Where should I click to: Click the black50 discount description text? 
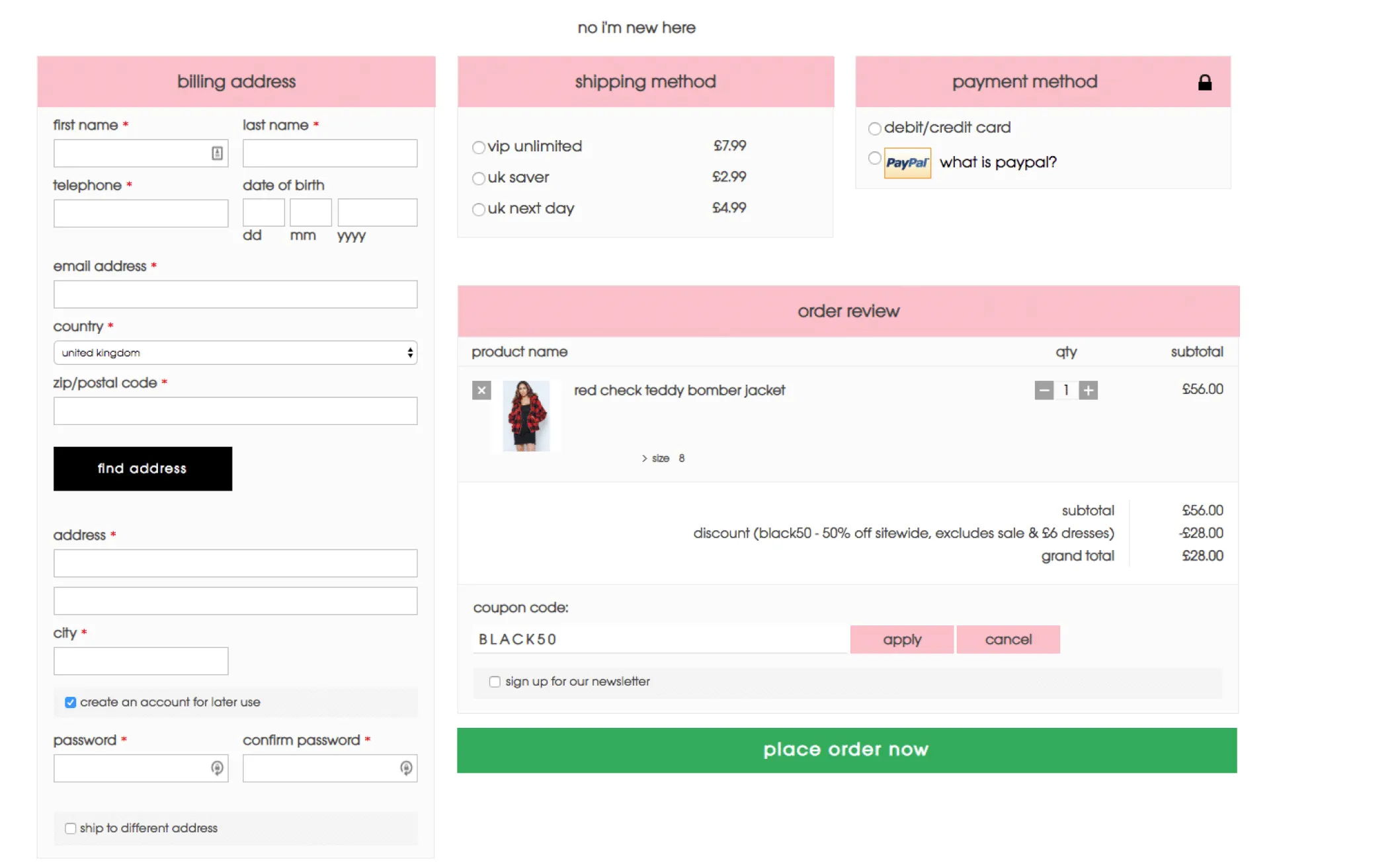903,533
